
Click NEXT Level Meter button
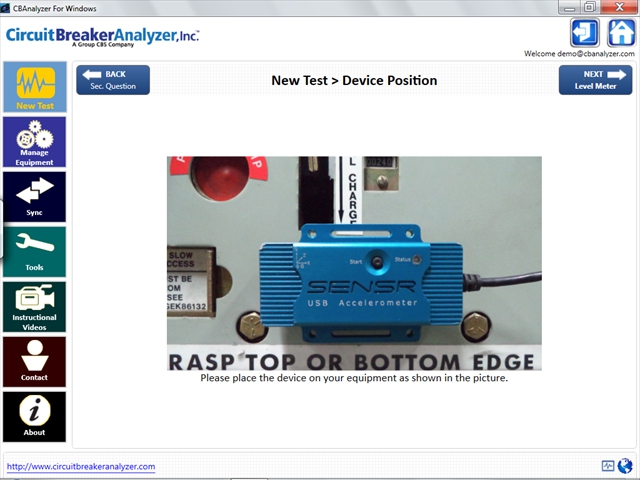pos(596,80)
